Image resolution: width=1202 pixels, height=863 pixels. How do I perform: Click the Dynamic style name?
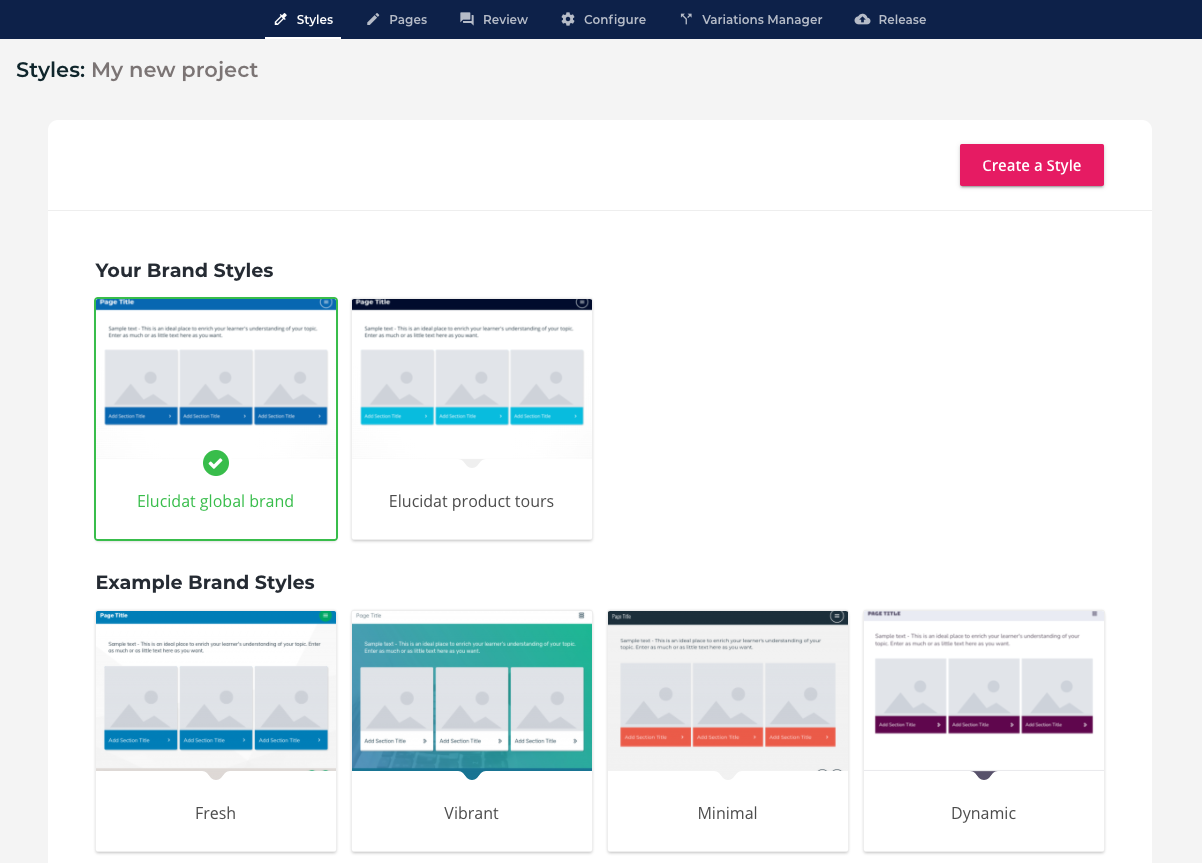point(984,813)
